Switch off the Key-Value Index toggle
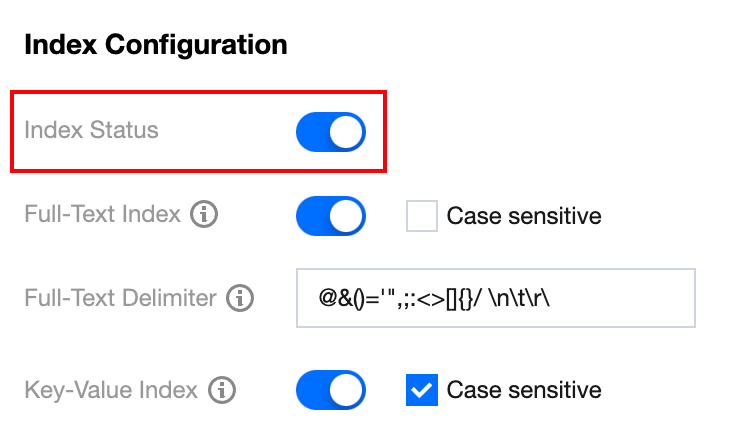Screen dimensions: 746x440 click(x=331, y=390)
